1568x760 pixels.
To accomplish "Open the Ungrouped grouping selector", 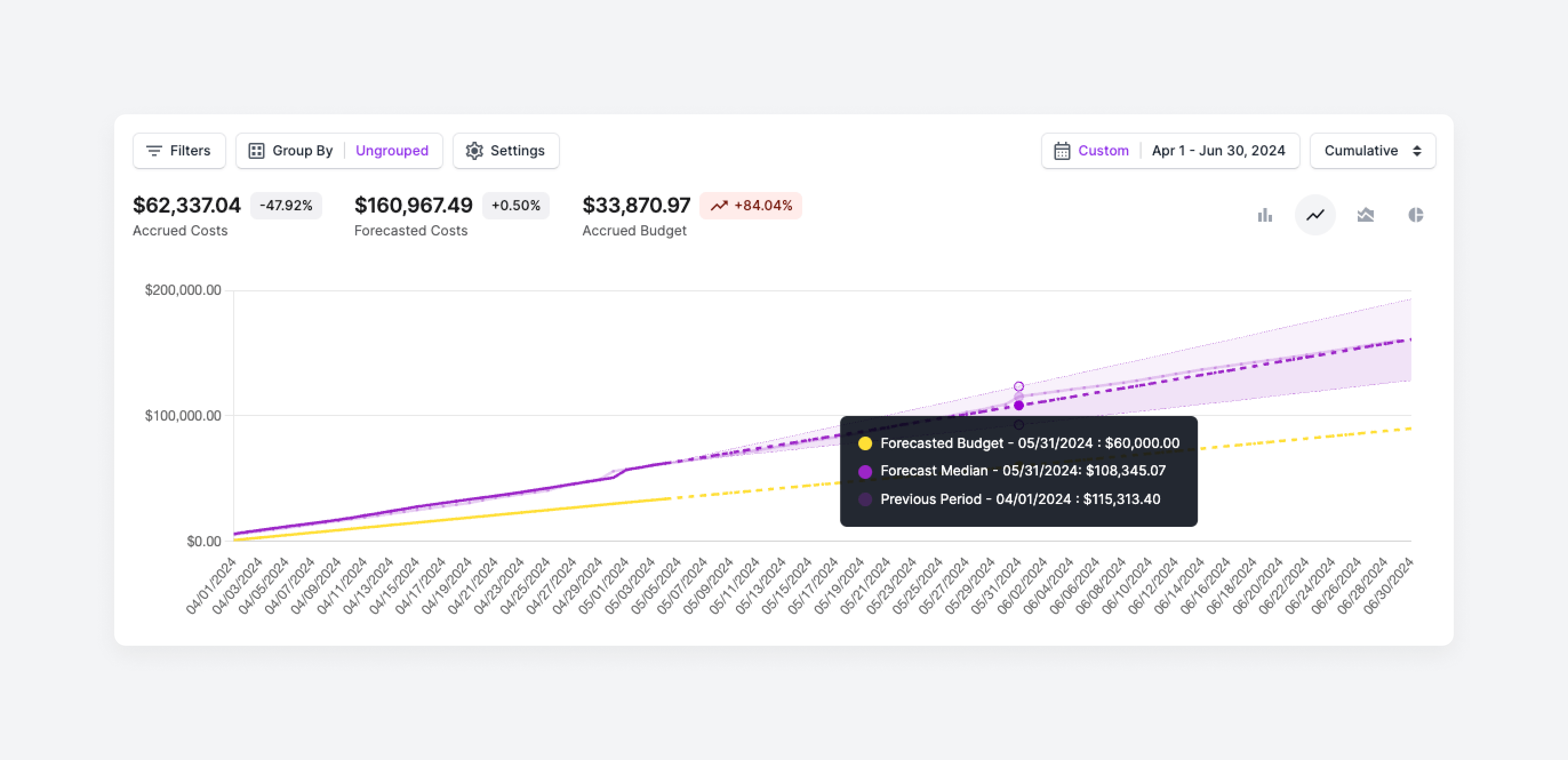I will coord(392,150).
